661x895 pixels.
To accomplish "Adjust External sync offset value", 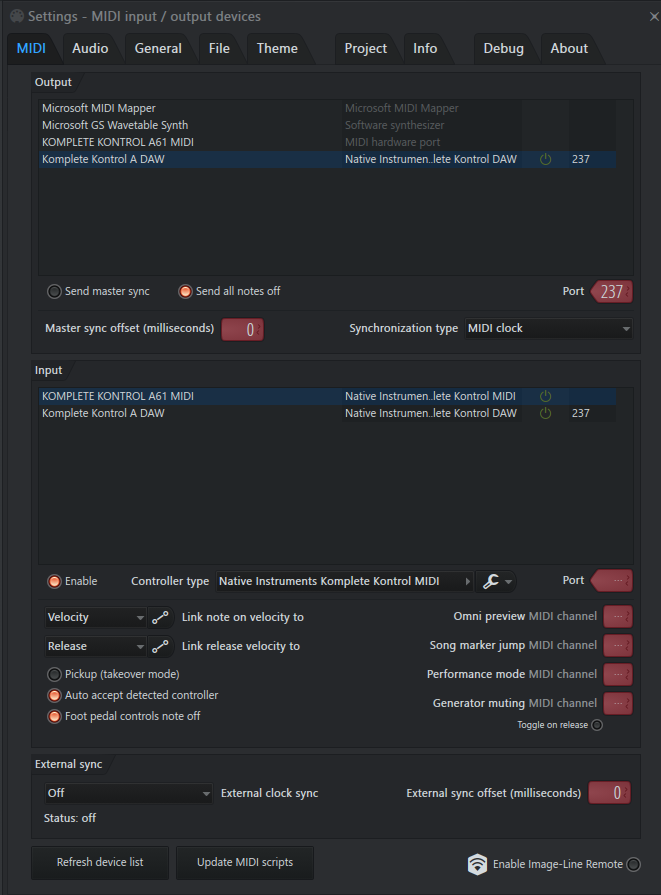I will (609, 793).
